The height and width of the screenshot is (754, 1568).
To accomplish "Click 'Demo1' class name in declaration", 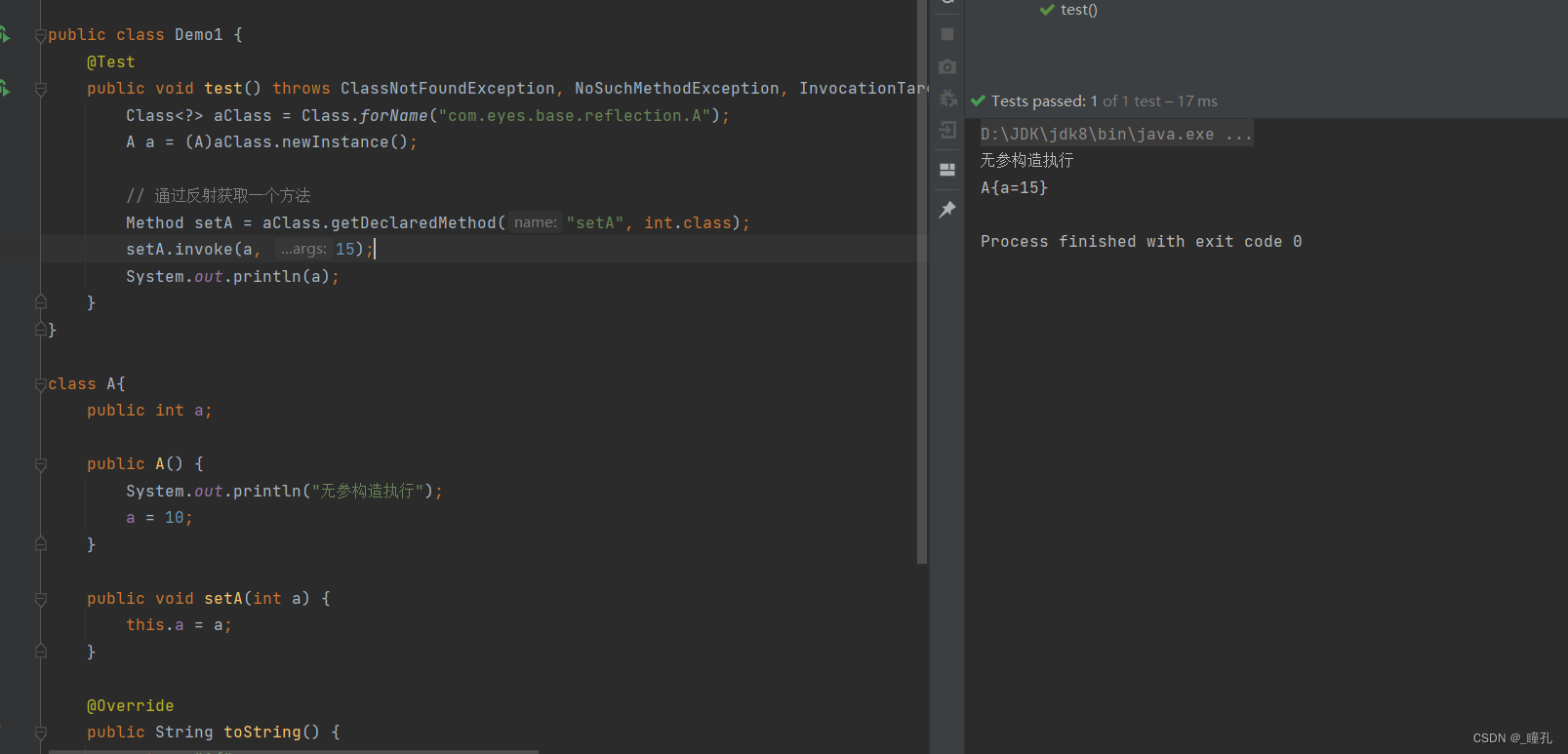I will click(x=199, y=35).
